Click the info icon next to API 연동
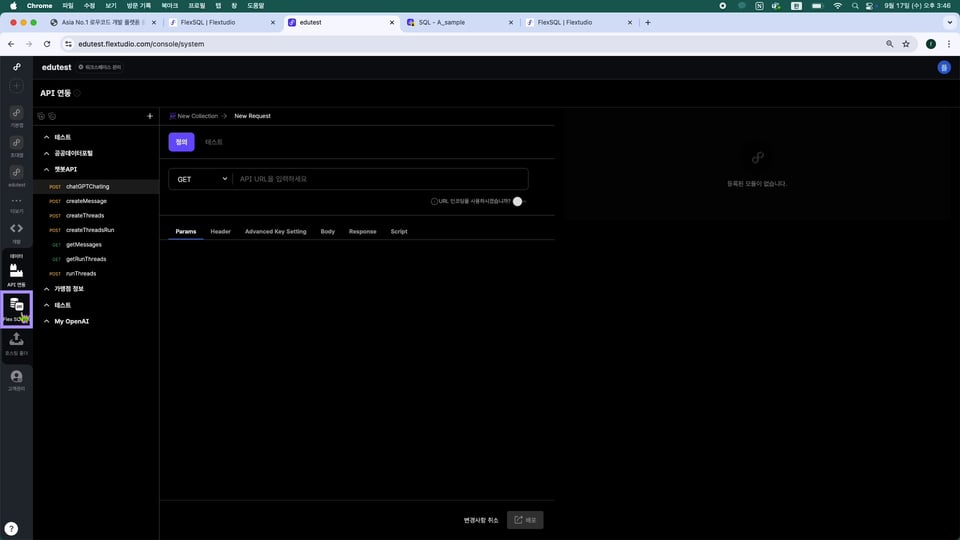Screen dimensions: 960x540 pyautogui.click(x=77, y=93)
